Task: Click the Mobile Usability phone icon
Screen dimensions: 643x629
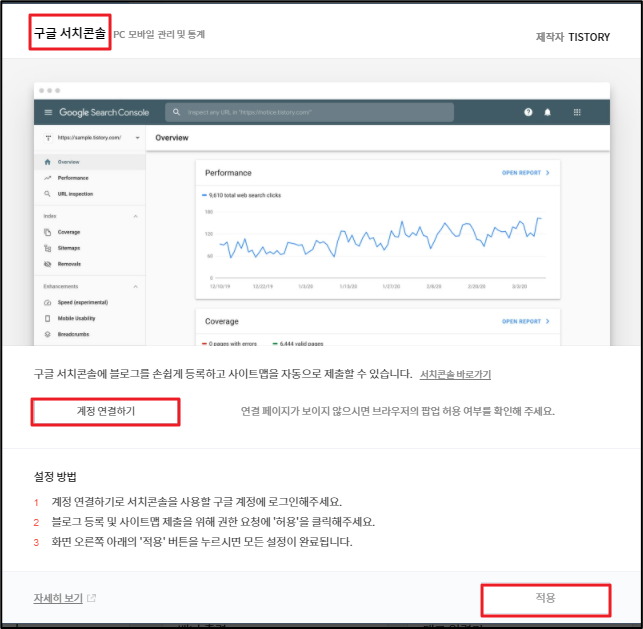Action: pos(48,319)
